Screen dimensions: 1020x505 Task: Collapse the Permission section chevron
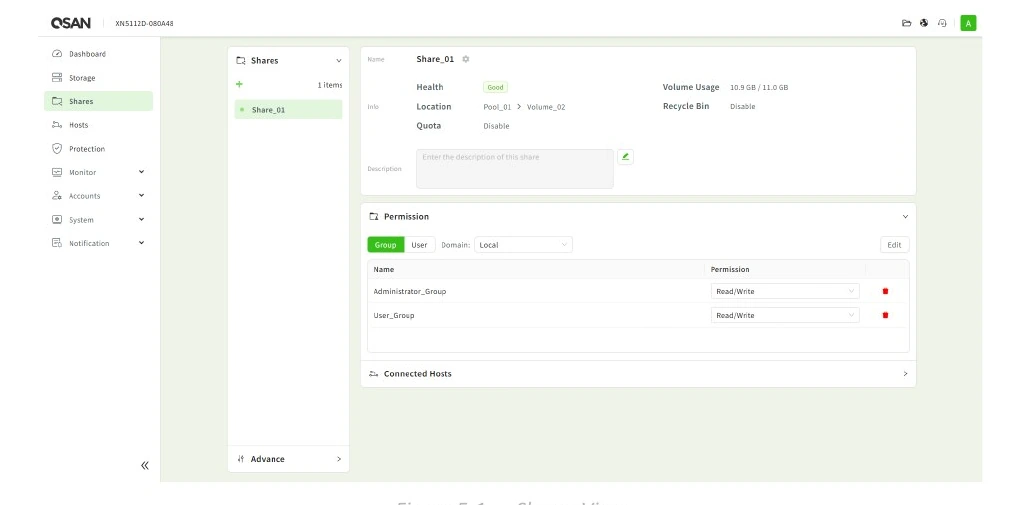(905, 217)
